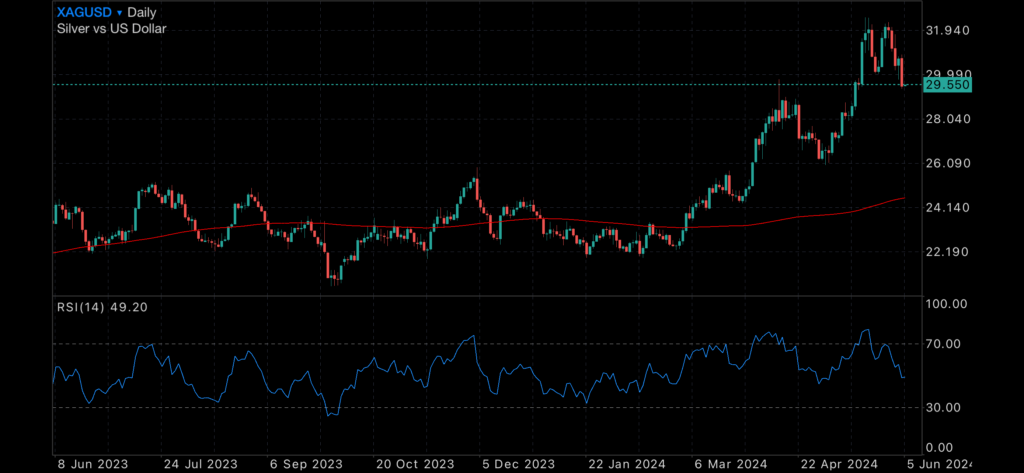The width and height of the screenshot is (1024, 473).
Task: Click the RSI(14) 49.20 indicator label
Action: coord(102,306)
